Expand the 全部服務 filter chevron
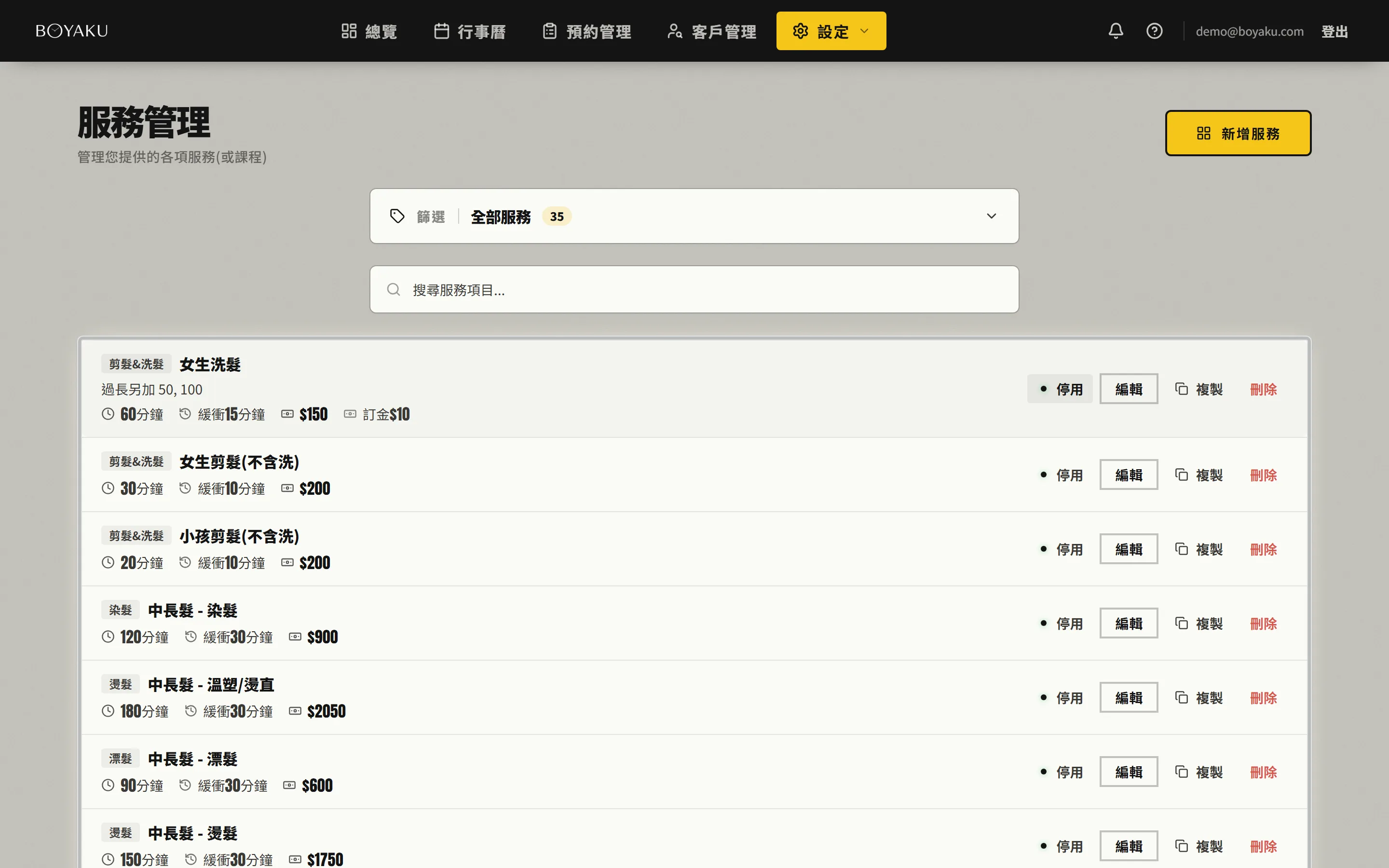This screenshot has width=1389, height=868. [991, 216]
